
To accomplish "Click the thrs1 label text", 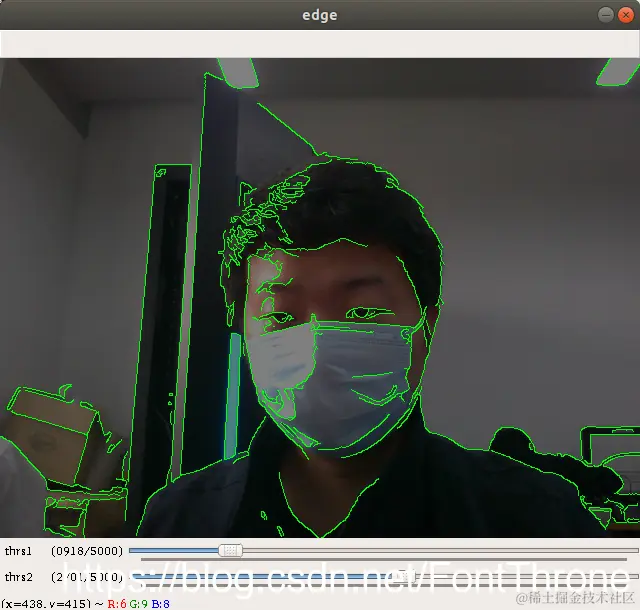I will click(x=18, y=551).
